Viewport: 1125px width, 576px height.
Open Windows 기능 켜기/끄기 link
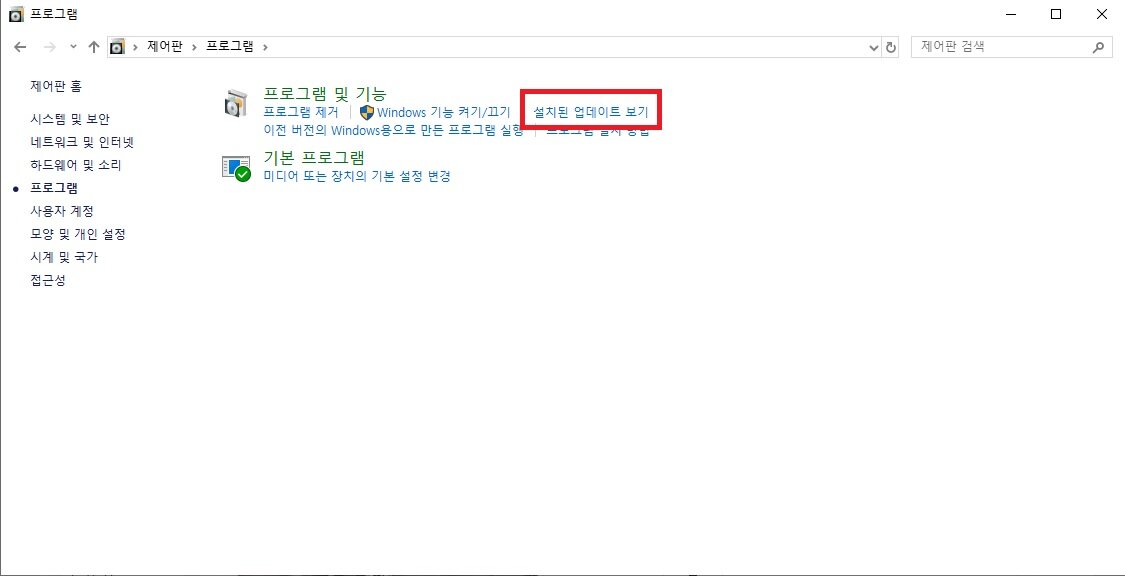coord(443,112)
